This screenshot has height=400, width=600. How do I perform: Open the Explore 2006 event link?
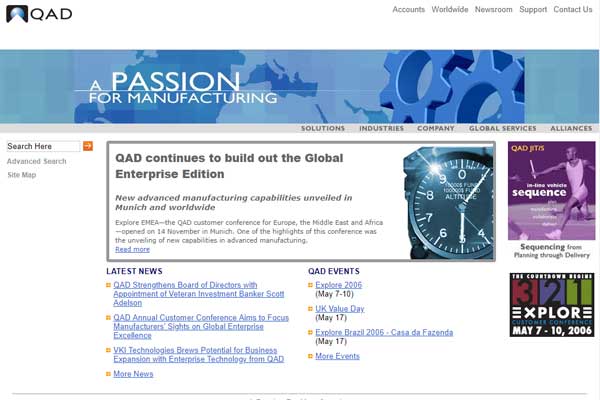(338, 285)
